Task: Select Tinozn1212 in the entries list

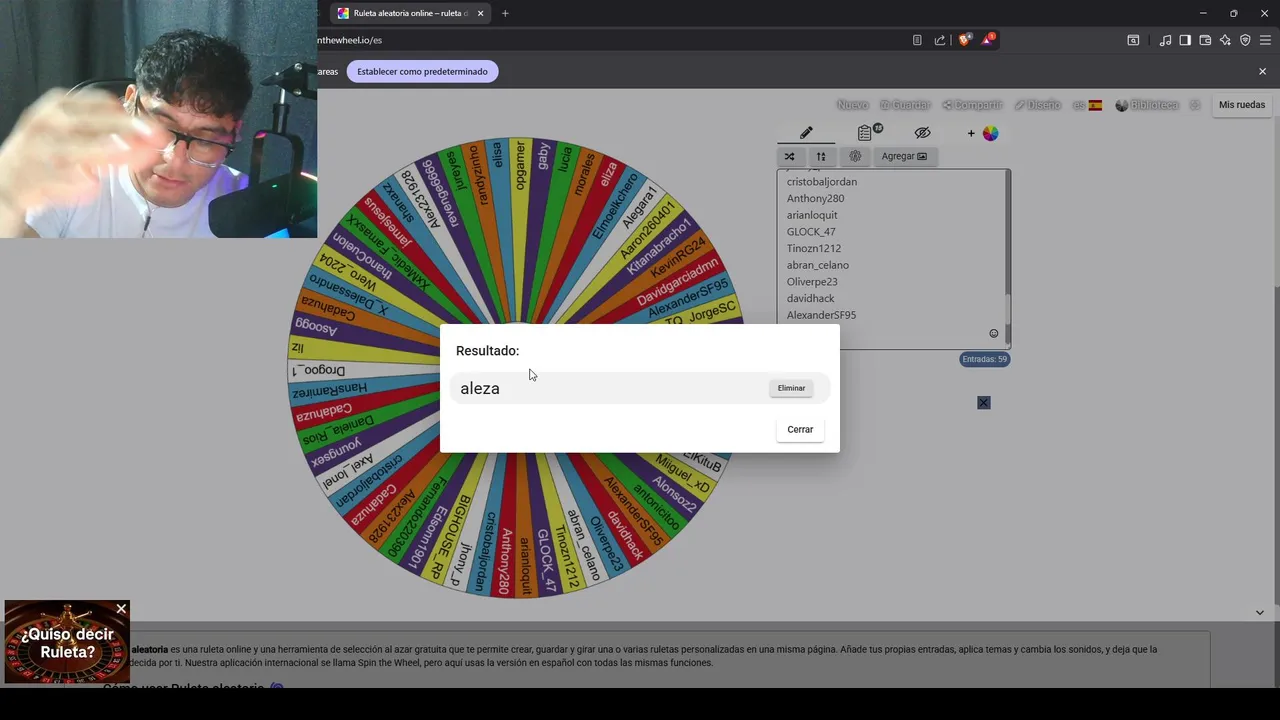Action: pos(814,248)
